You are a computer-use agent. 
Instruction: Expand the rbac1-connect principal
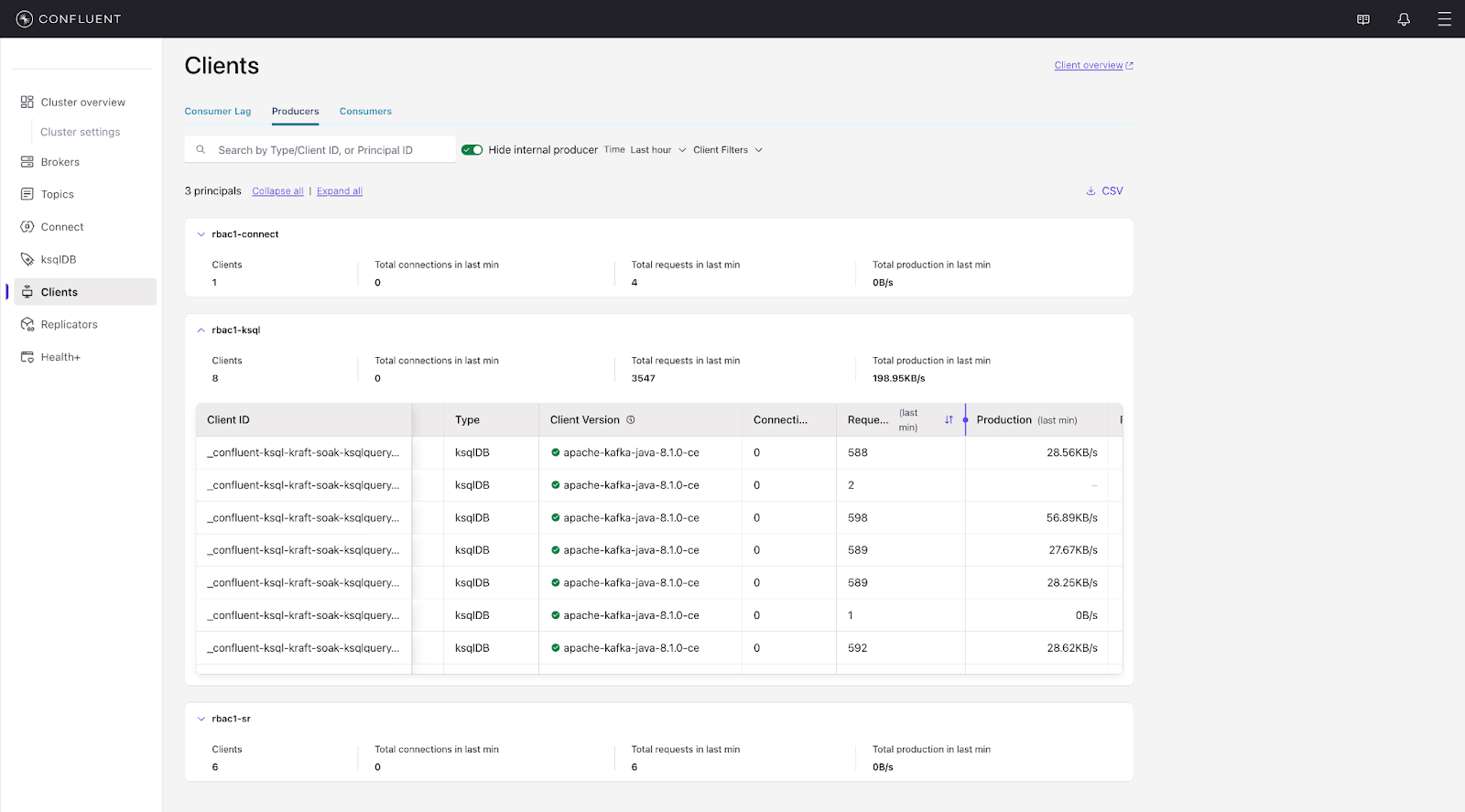(x=201, y=234)
